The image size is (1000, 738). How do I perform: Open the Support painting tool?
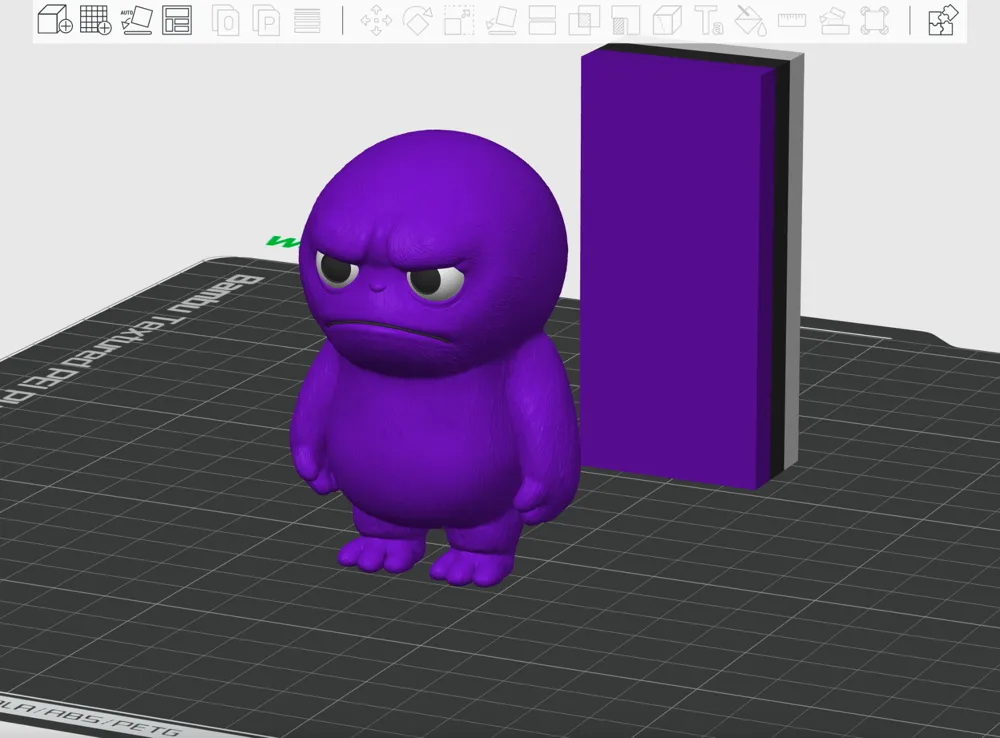click(626, 20)
